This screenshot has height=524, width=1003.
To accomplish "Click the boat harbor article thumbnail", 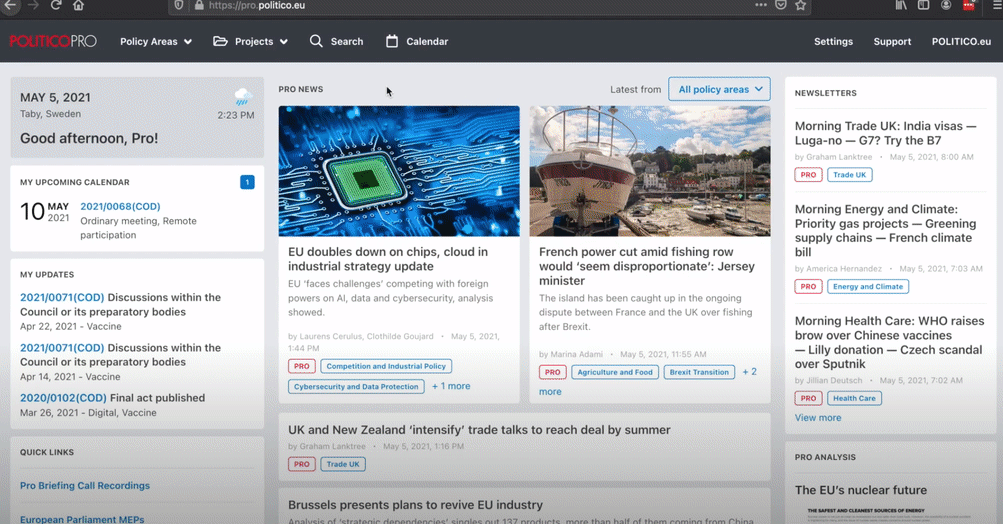I will [x=650, y=171].
